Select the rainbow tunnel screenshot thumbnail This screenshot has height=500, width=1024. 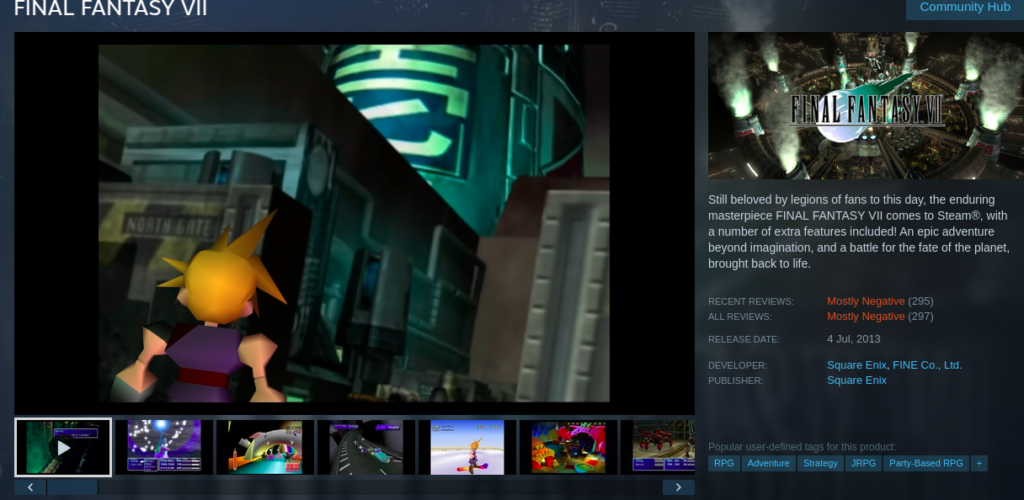point(265,447)
